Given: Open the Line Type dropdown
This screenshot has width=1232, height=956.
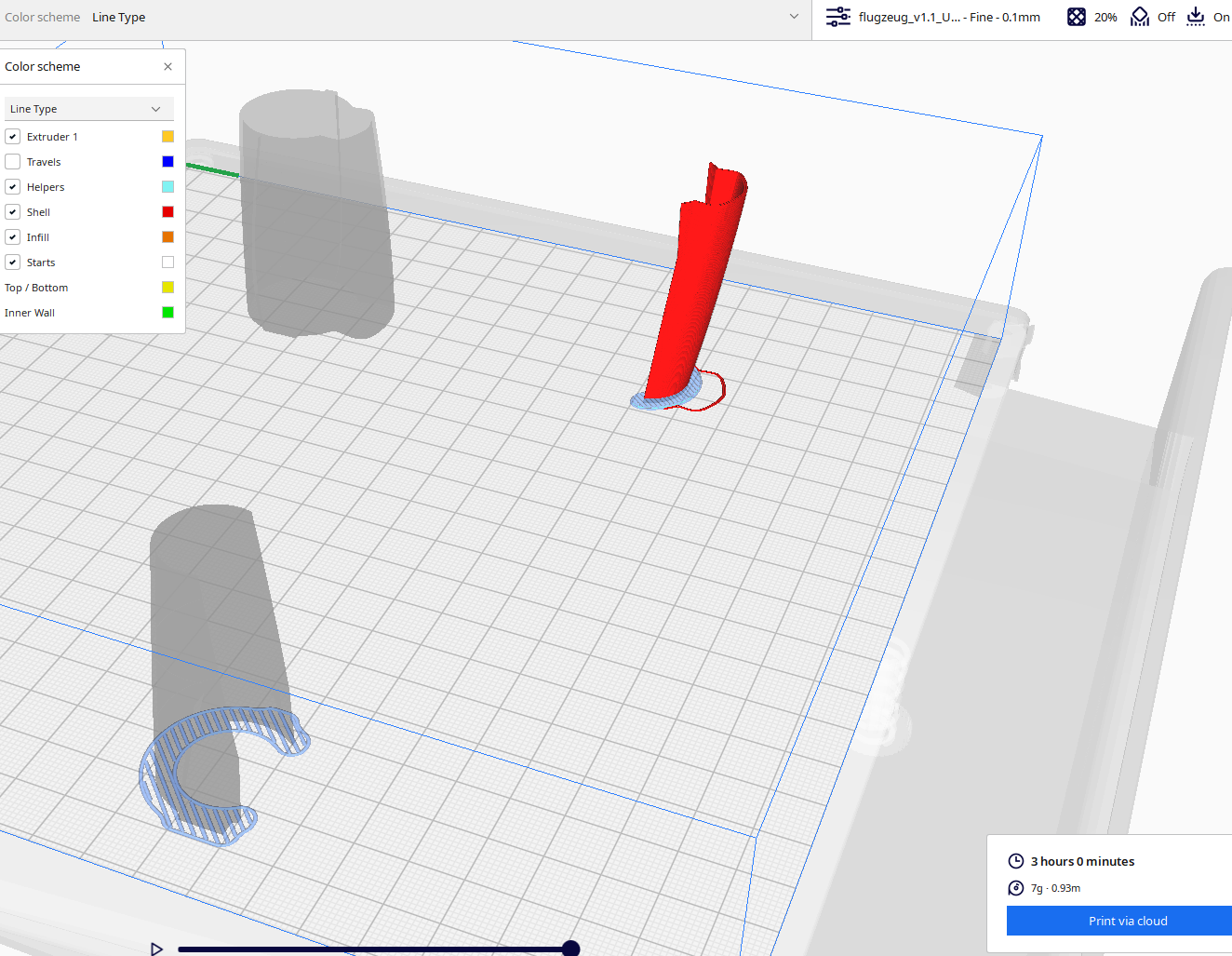Looking at the screenshot, I should [x=88, y=109].
